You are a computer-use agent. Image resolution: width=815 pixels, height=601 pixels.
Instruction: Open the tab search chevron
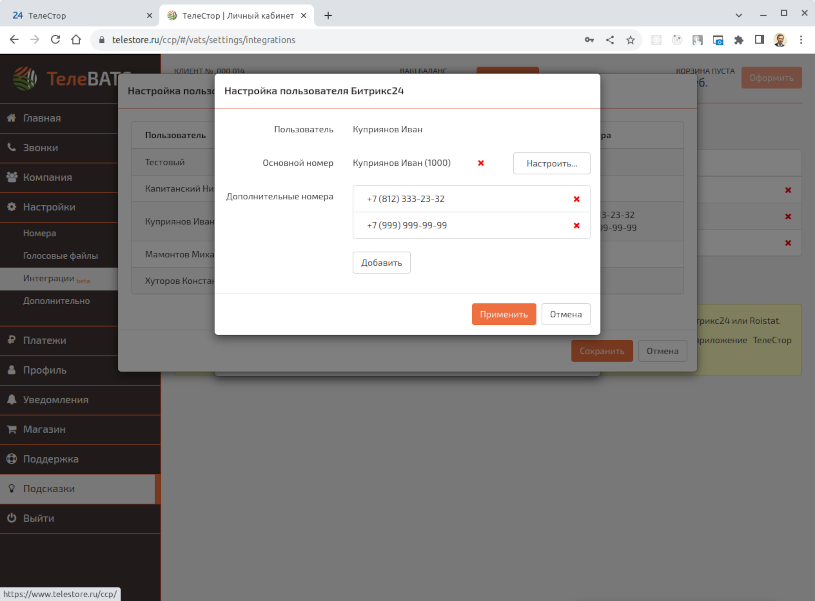pyautogui.click(x=739, y=16)
